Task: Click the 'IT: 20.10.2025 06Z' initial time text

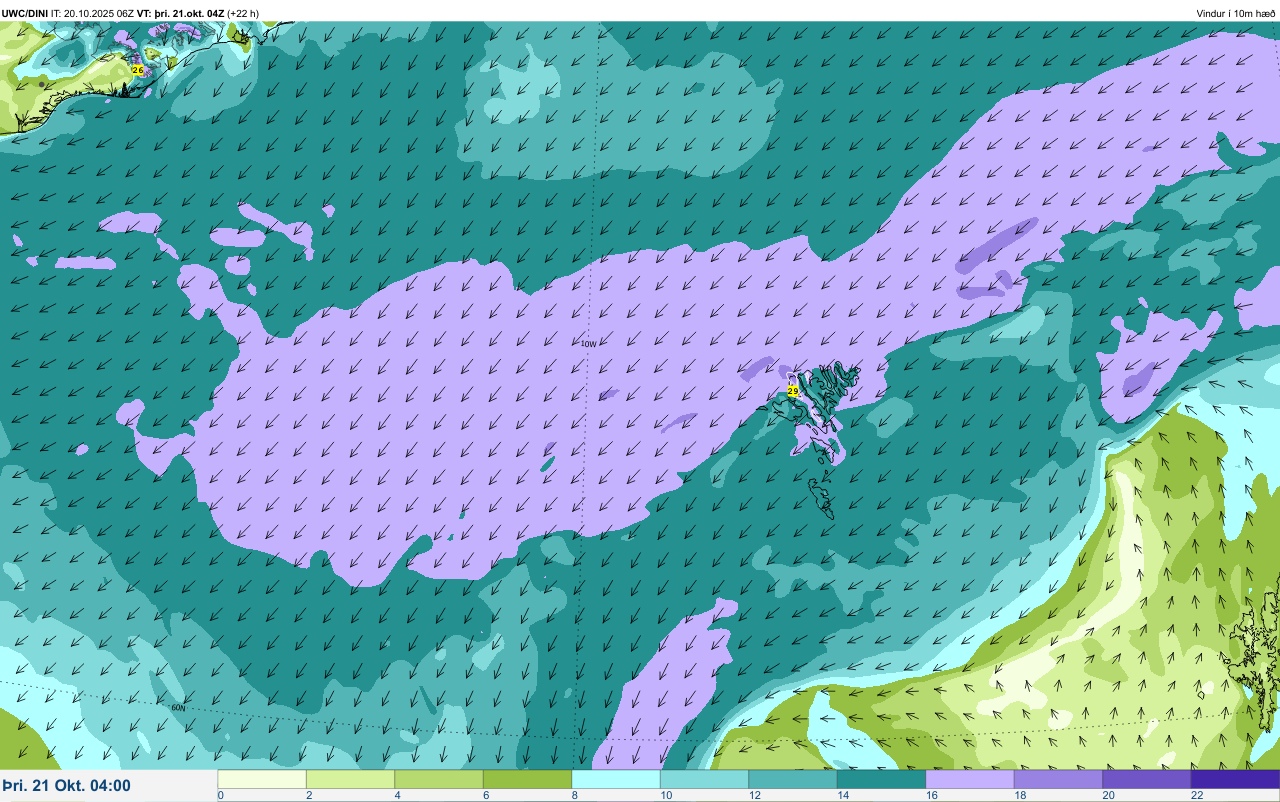Action: point(92,13)
